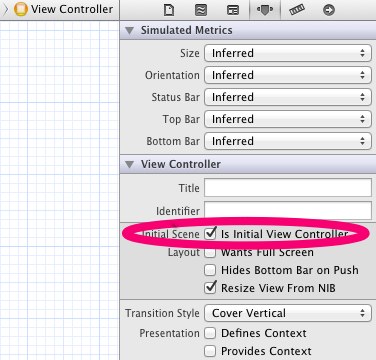Click the Transition Style label
The height and width of the screenshot is (360, 376).
coord(162,313)
